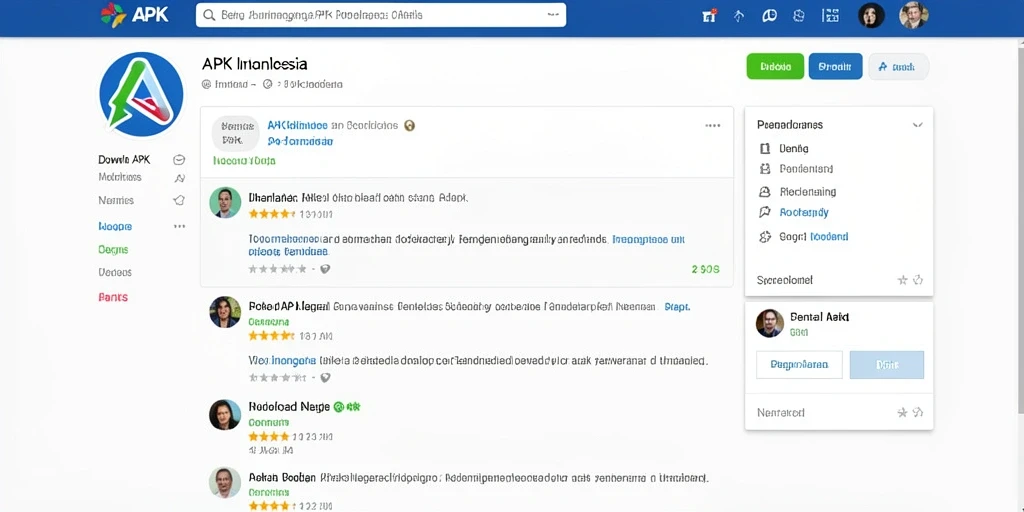1024x512 pixels.
Task: Click the gray star row under the second review
Action: 278,377
